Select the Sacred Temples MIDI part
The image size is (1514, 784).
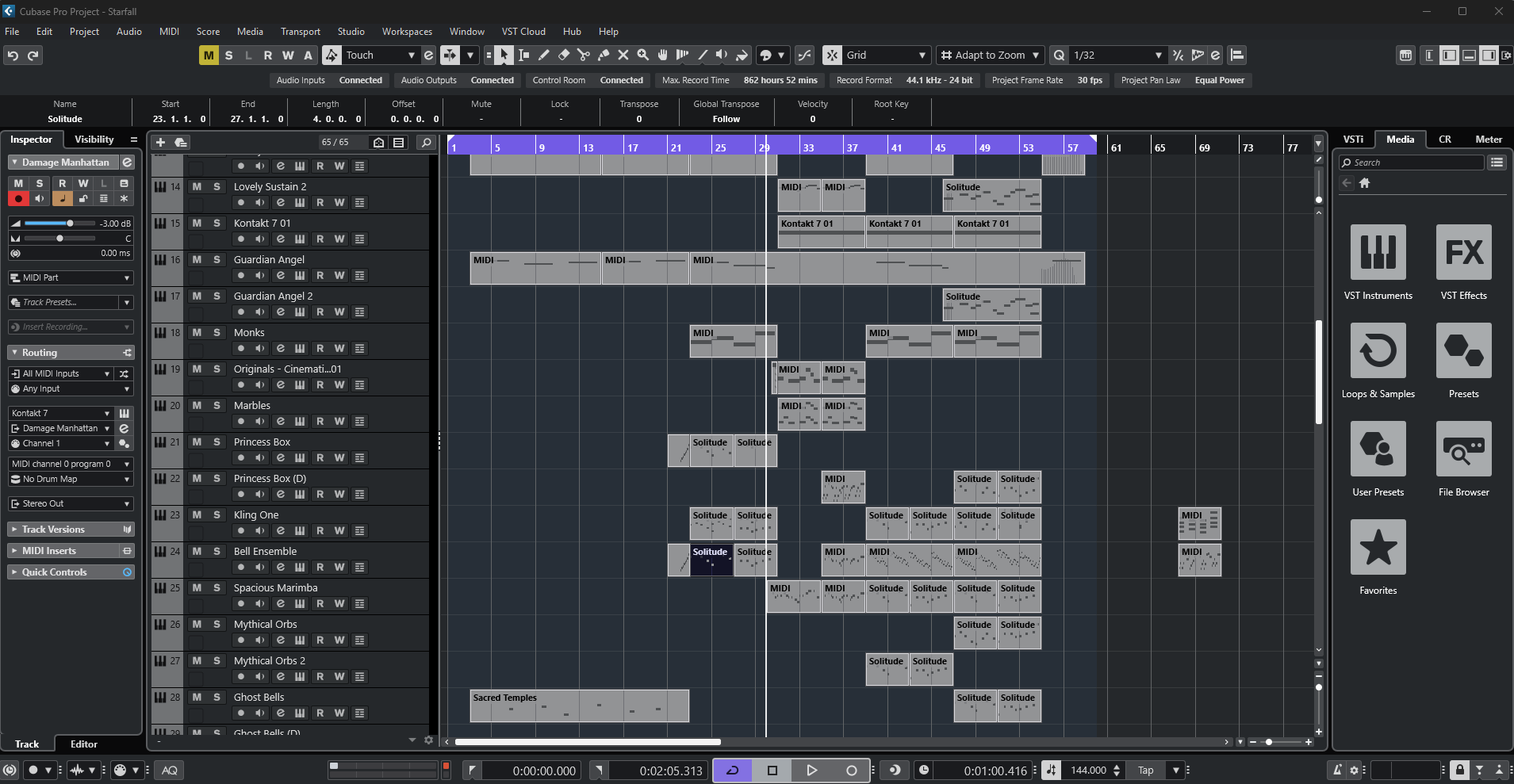pos(580,706)
